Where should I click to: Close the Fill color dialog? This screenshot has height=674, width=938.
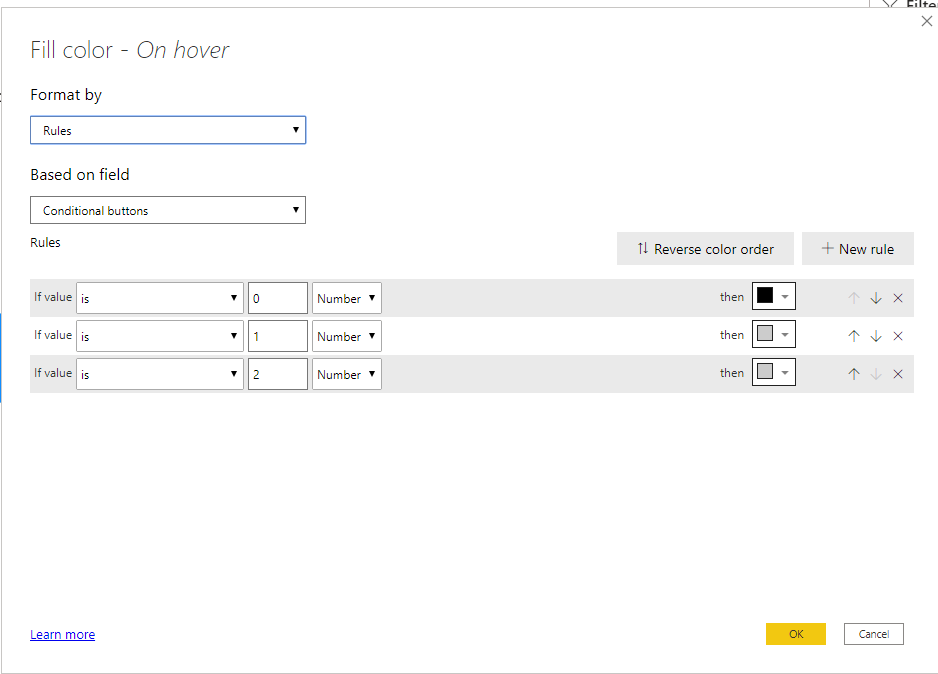coord(926,21)
